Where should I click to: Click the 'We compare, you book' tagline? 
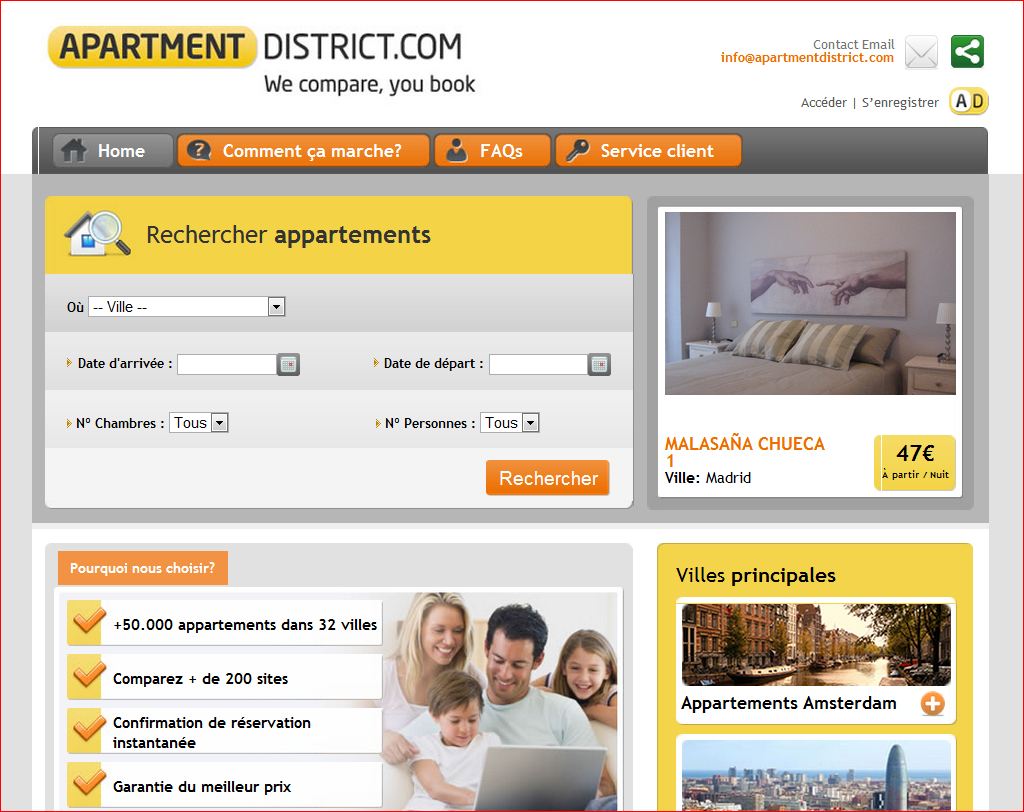[x=370, y=84]
